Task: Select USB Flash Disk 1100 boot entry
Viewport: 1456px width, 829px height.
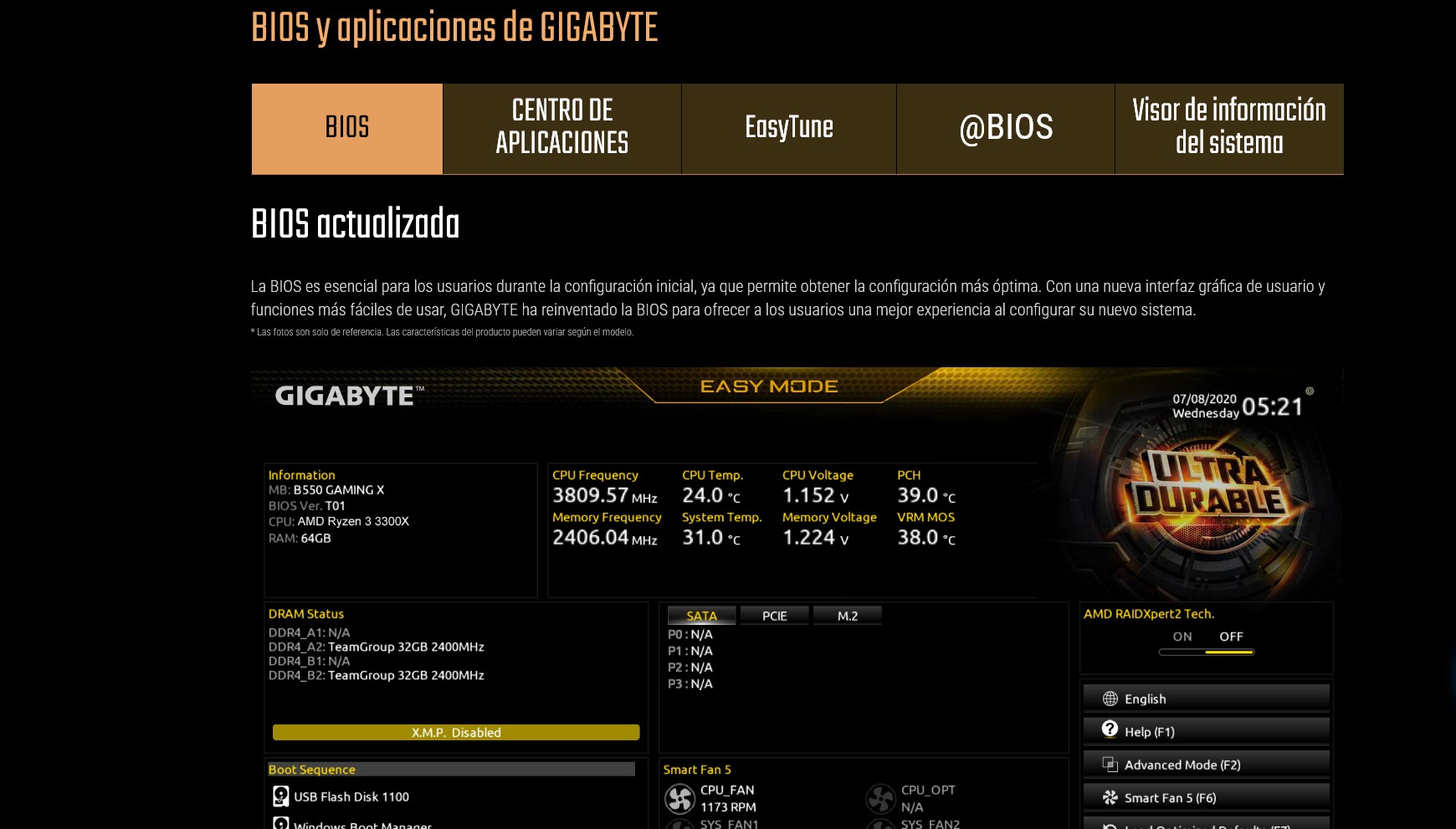Action: click(x=351, y=797)
